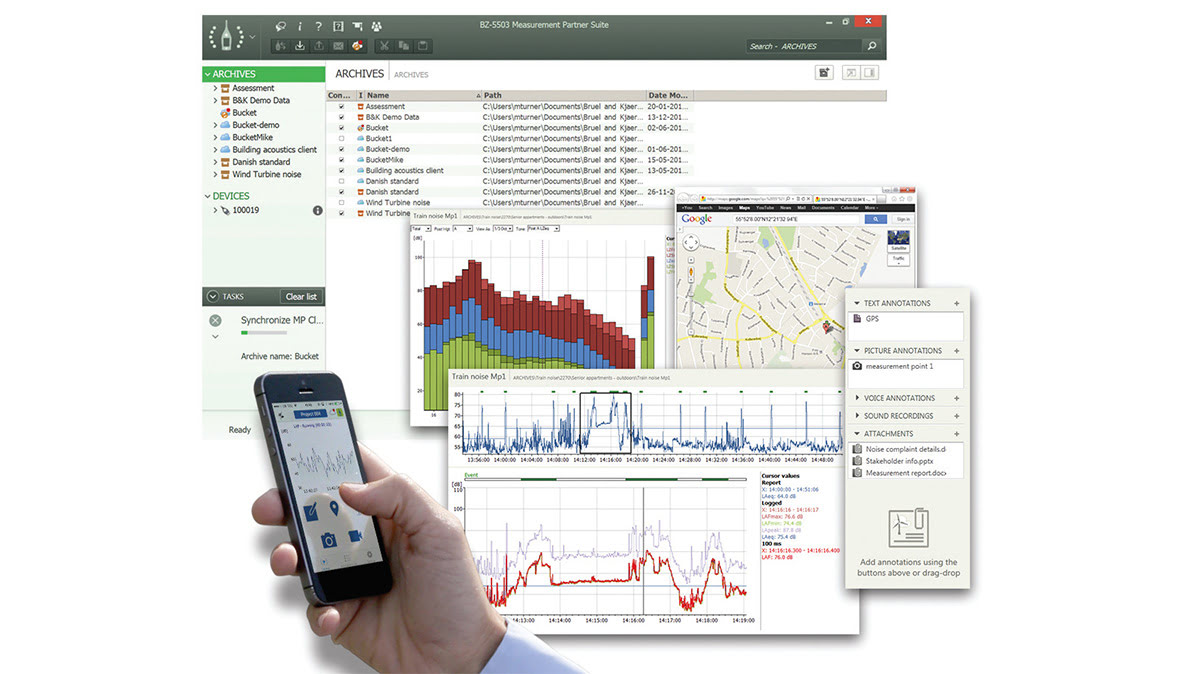Switch to the ARCHIVES tab

(x=359, y=73)
